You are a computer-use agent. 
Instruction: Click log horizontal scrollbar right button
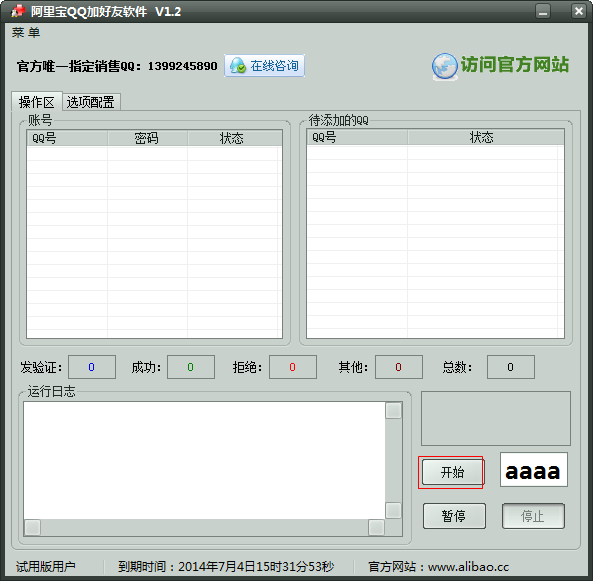(x=376, y=528)
